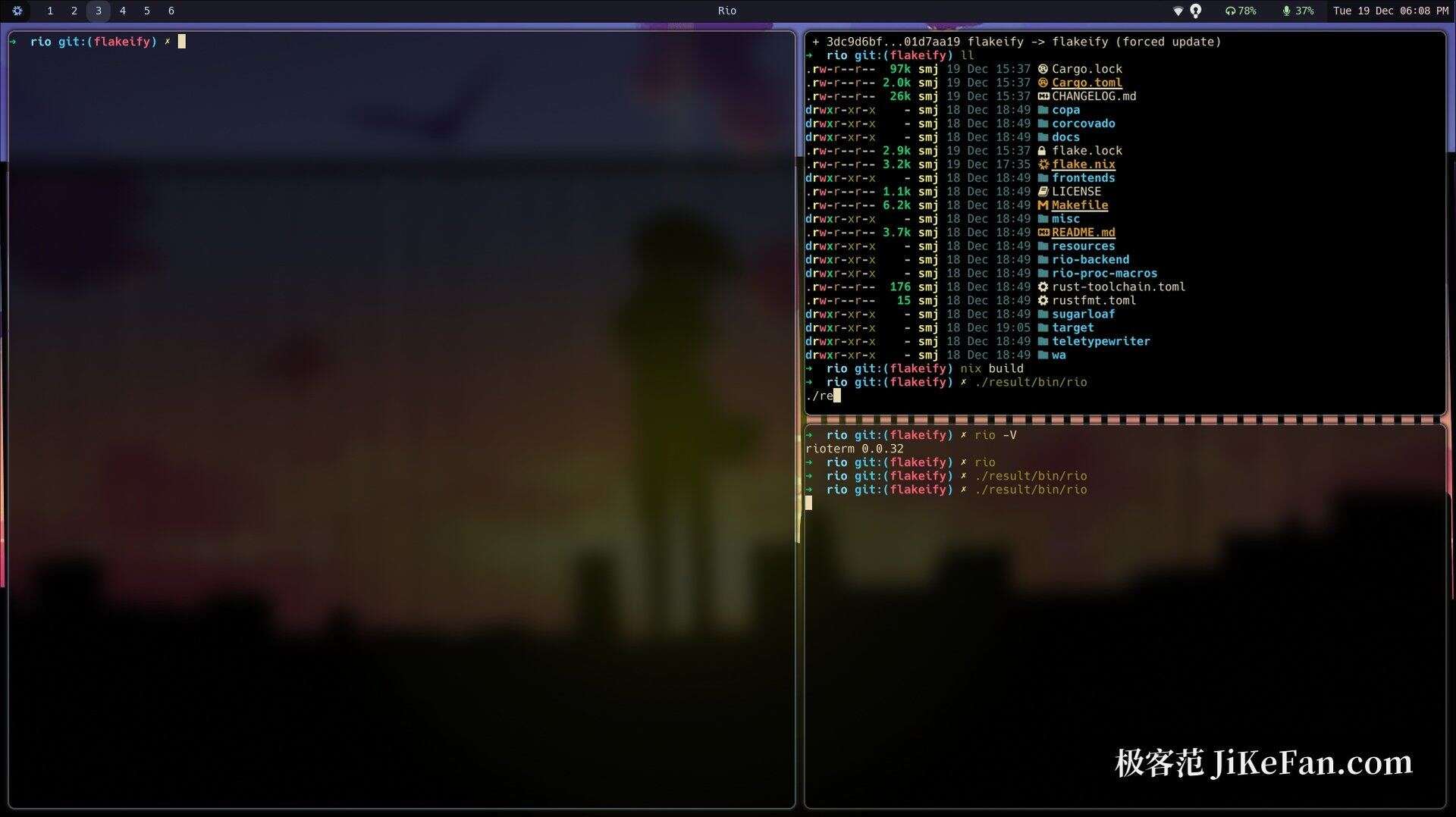This screenshot has width=1456, height=817.
Task: Switch to workspace 5
Action: click(147, 11)
